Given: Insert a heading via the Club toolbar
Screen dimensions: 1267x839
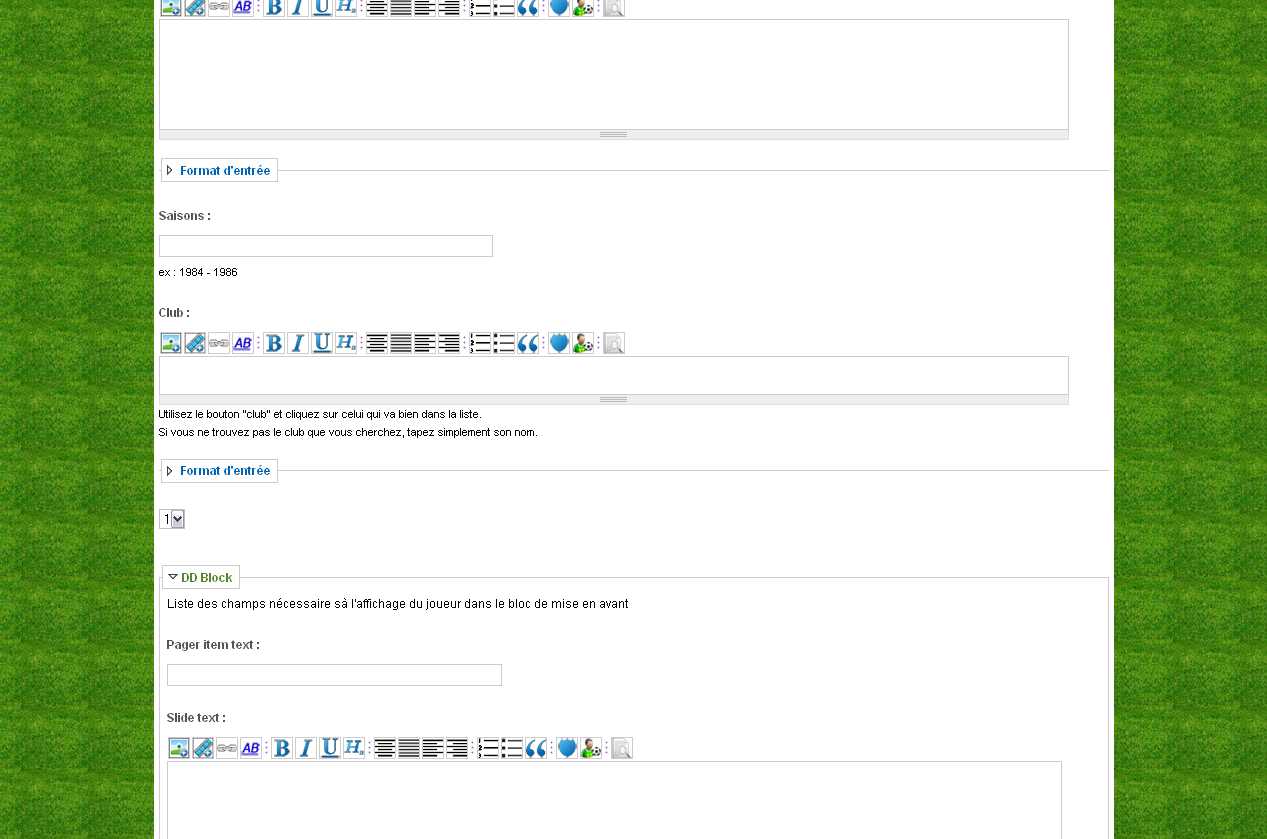Looking at the screenshot, I should pyautogui.click(x=346, y=343).
